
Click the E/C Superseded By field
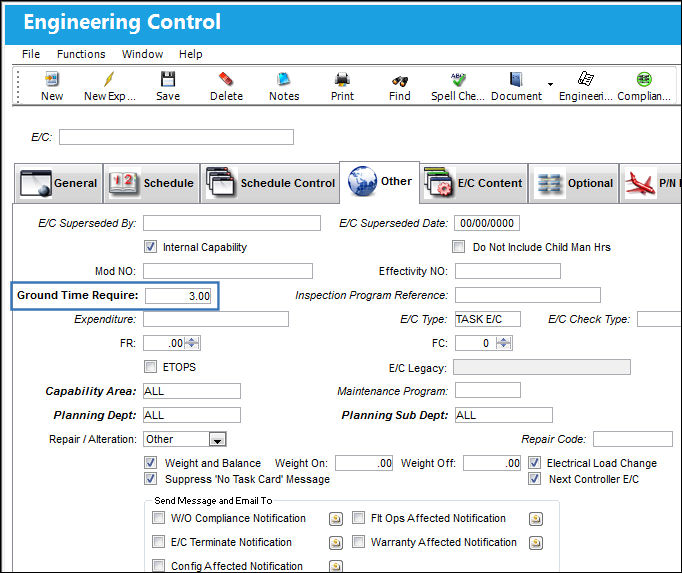pos(232,223)
